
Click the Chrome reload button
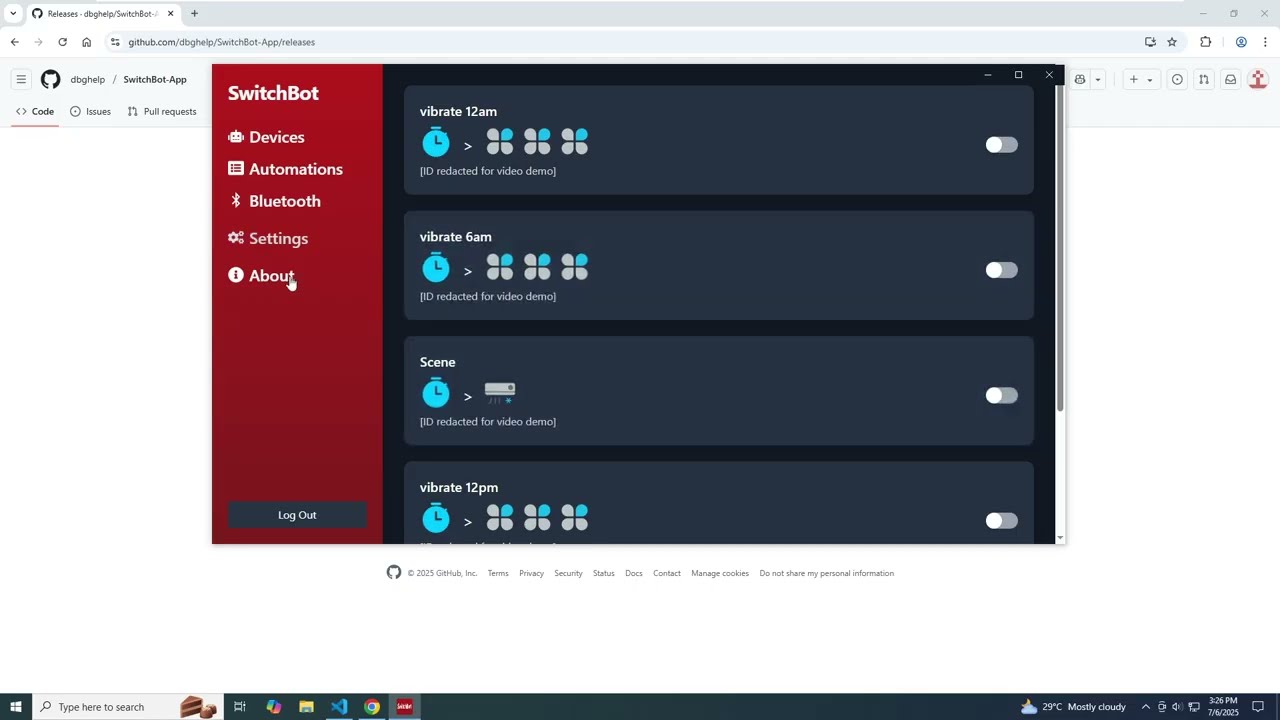click(x=62, y=42)
